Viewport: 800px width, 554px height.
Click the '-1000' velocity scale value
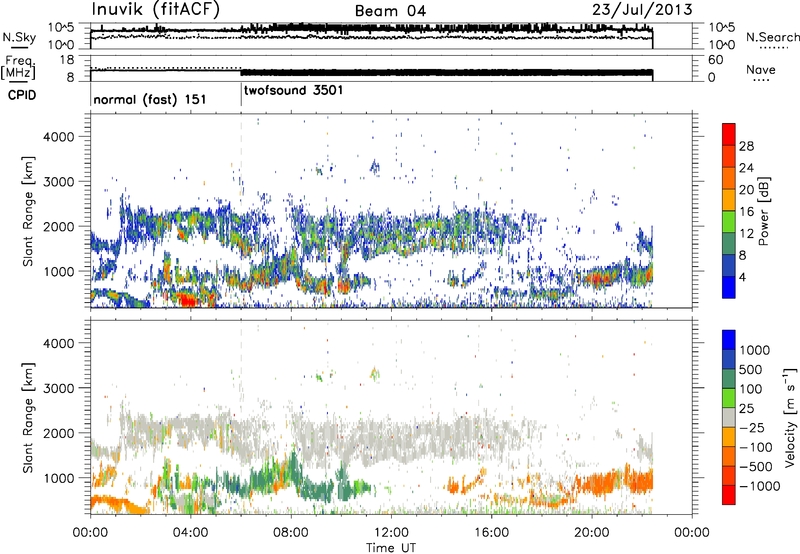tap(760, 486)
